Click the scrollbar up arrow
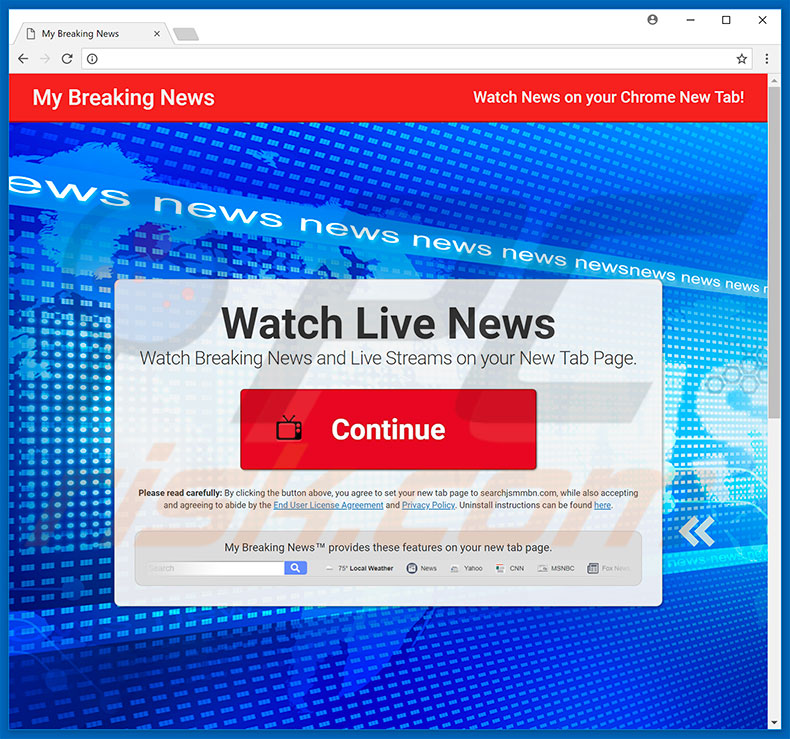The width and height of the screenshot is (790, 739). tap(774, 80)
